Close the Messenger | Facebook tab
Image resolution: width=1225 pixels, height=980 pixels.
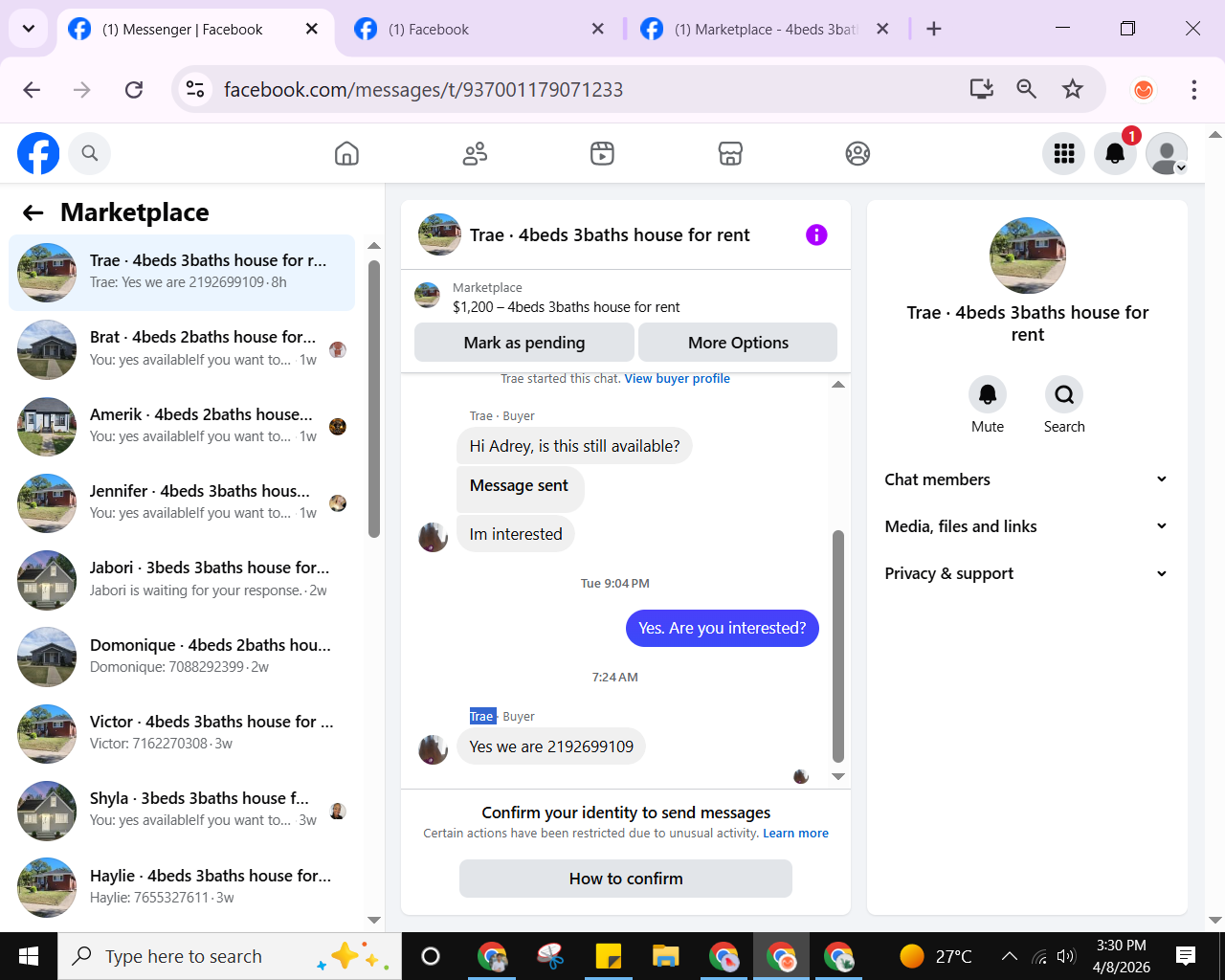pyautogui.click(x=311, y=29)
